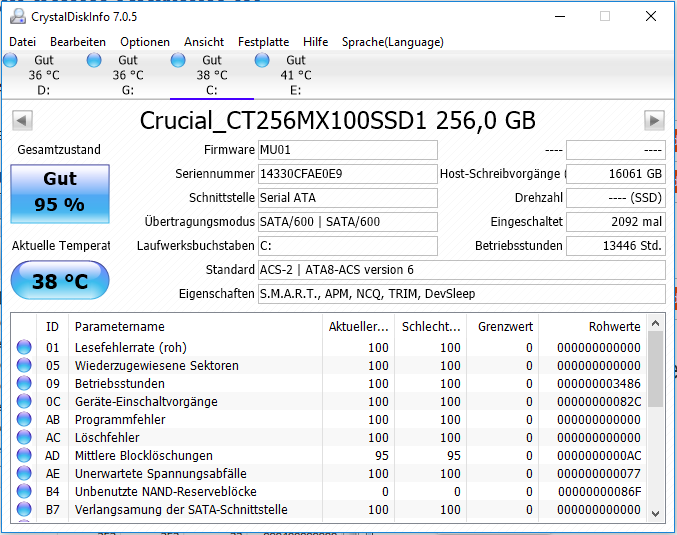This screenshot has height=535, width=677.
Task: Click status dot for Verlangsamung der SATA-Schnittstelle
Action: [24, 509]
